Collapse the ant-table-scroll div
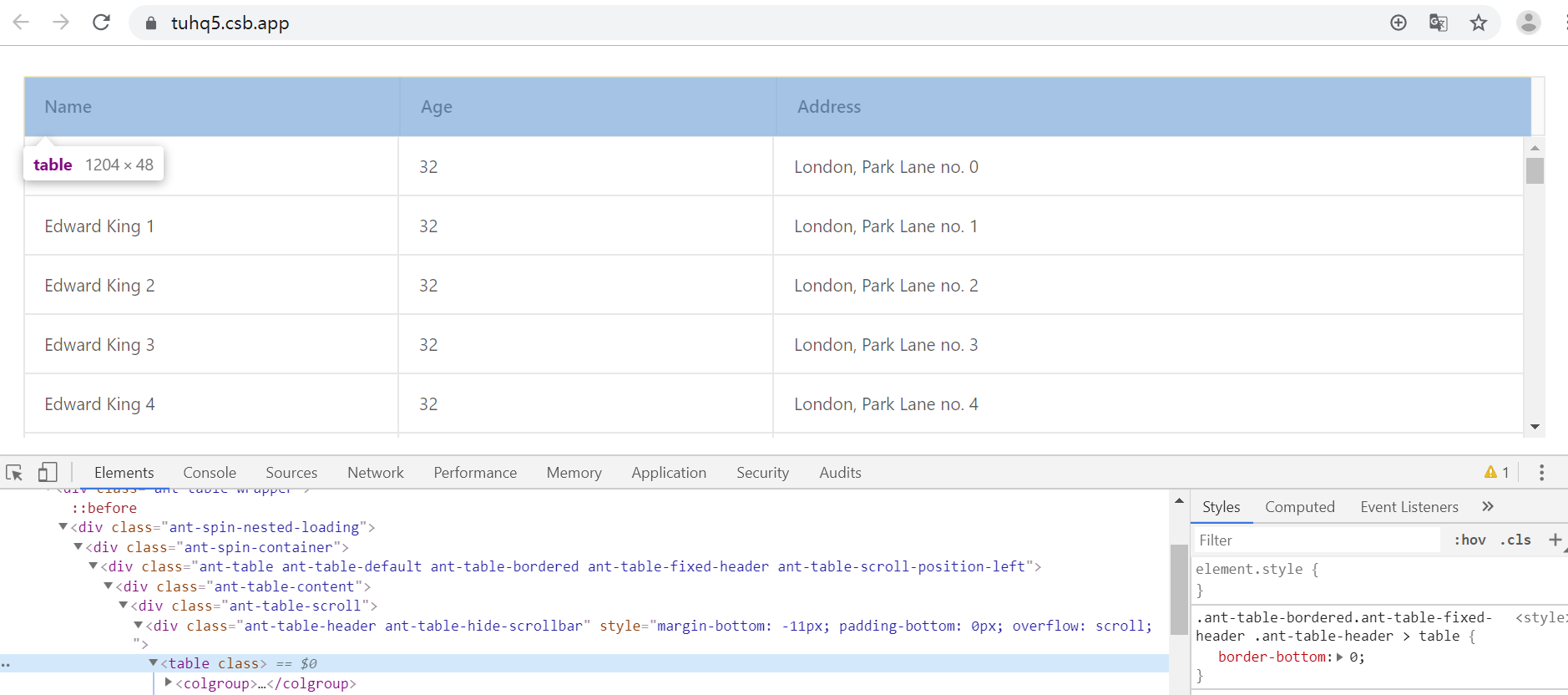 point(123,605)
